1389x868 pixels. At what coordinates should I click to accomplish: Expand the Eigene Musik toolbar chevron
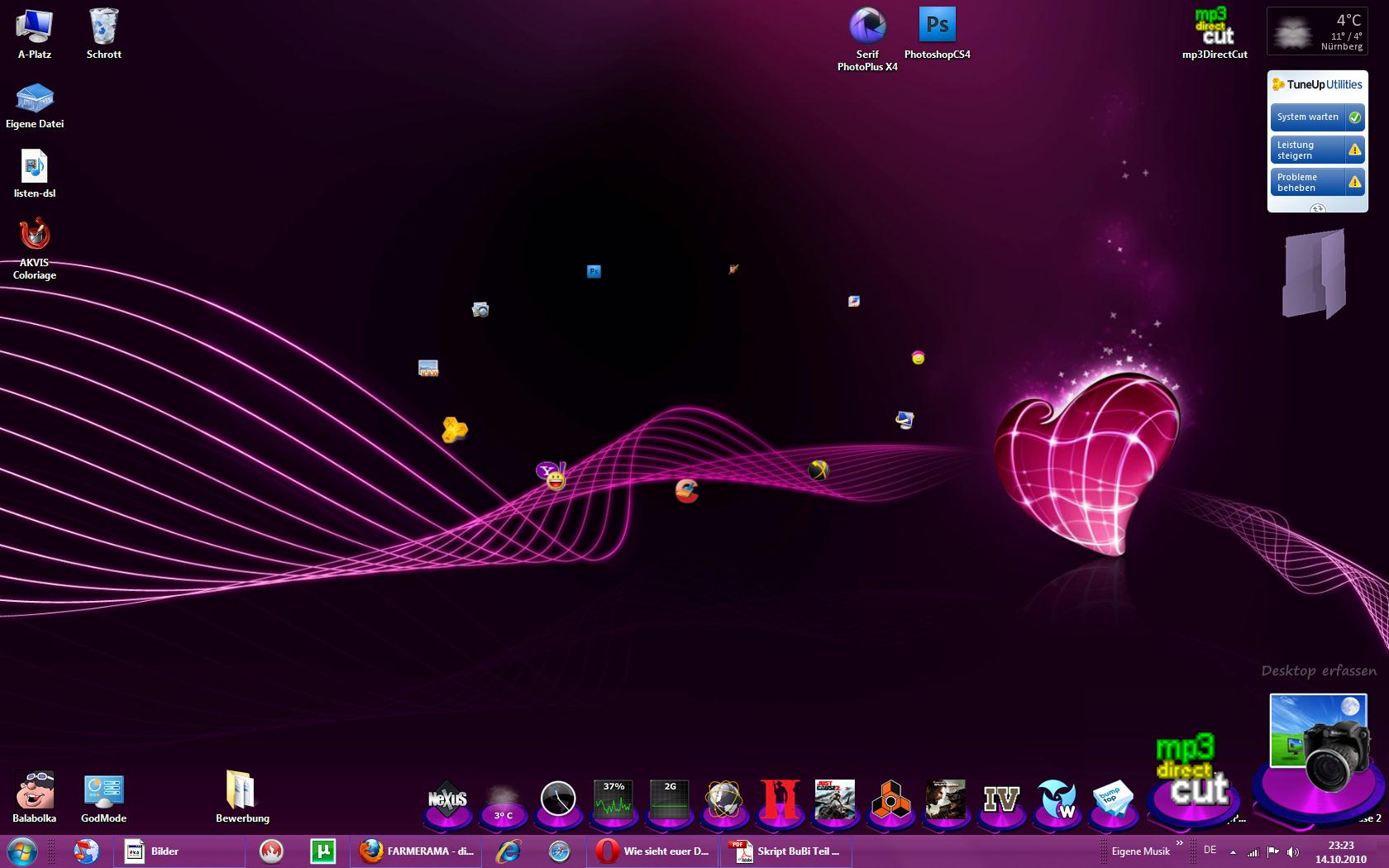tap(1180, 843)
